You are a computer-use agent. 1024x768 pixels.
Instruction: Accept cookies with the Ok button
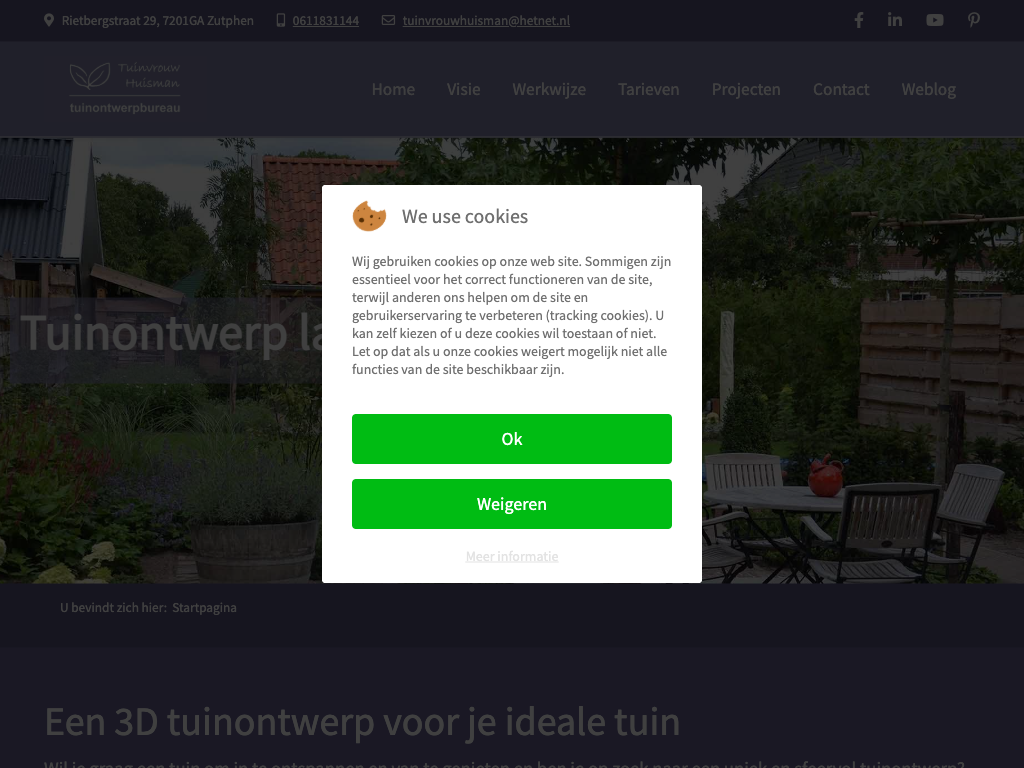click(x=512, y=439)
